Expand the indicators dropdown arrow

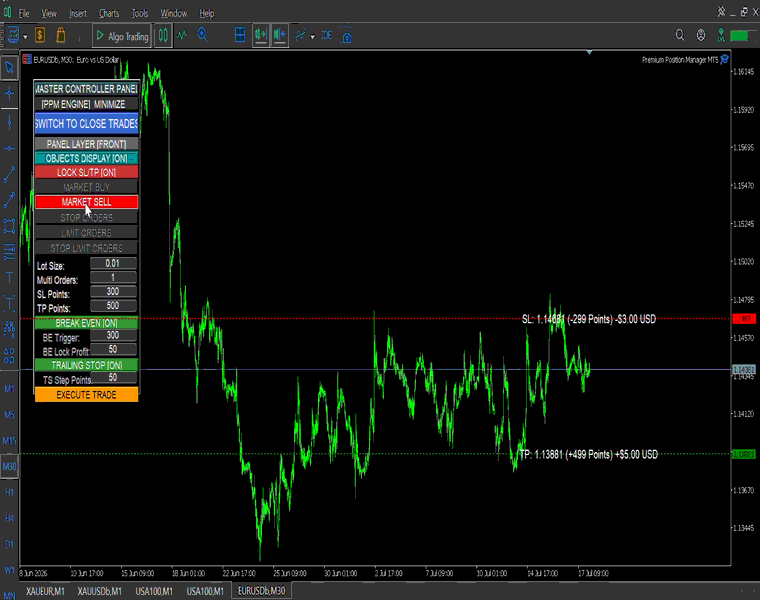(x=313, y=37)
